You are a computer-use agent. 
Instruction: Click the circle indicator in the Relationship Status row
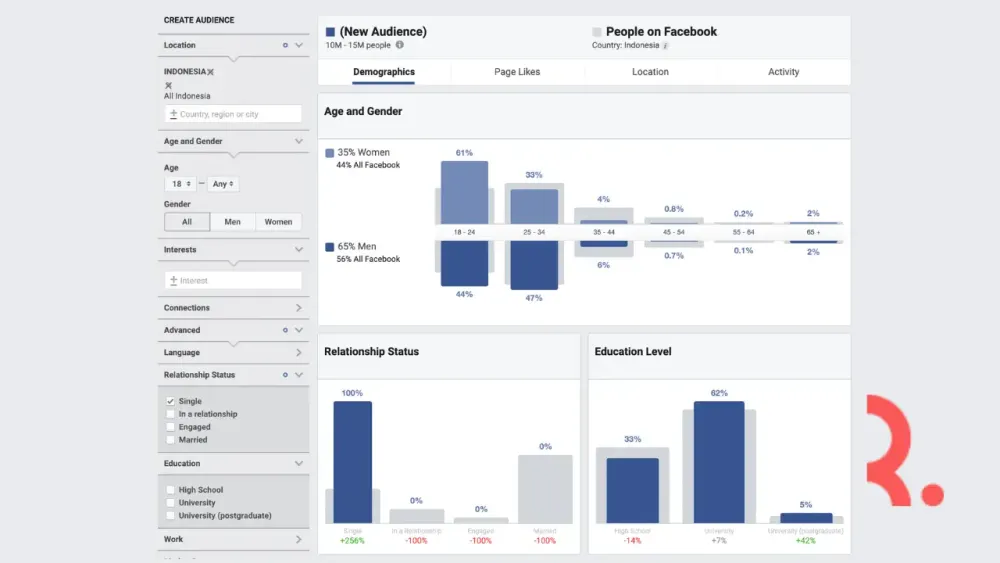click(285, 375)
